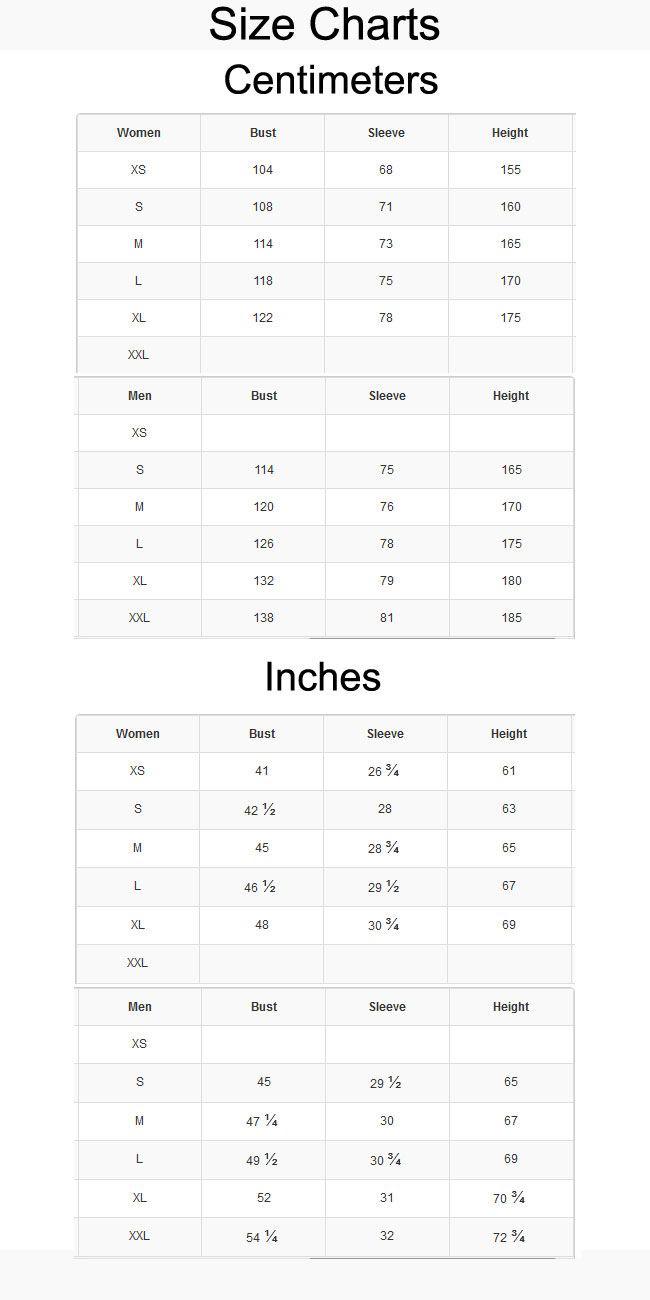This screenshot has height=1300, width=650.
Task: Select women's S bust value 42 ½
Action: 260,810
